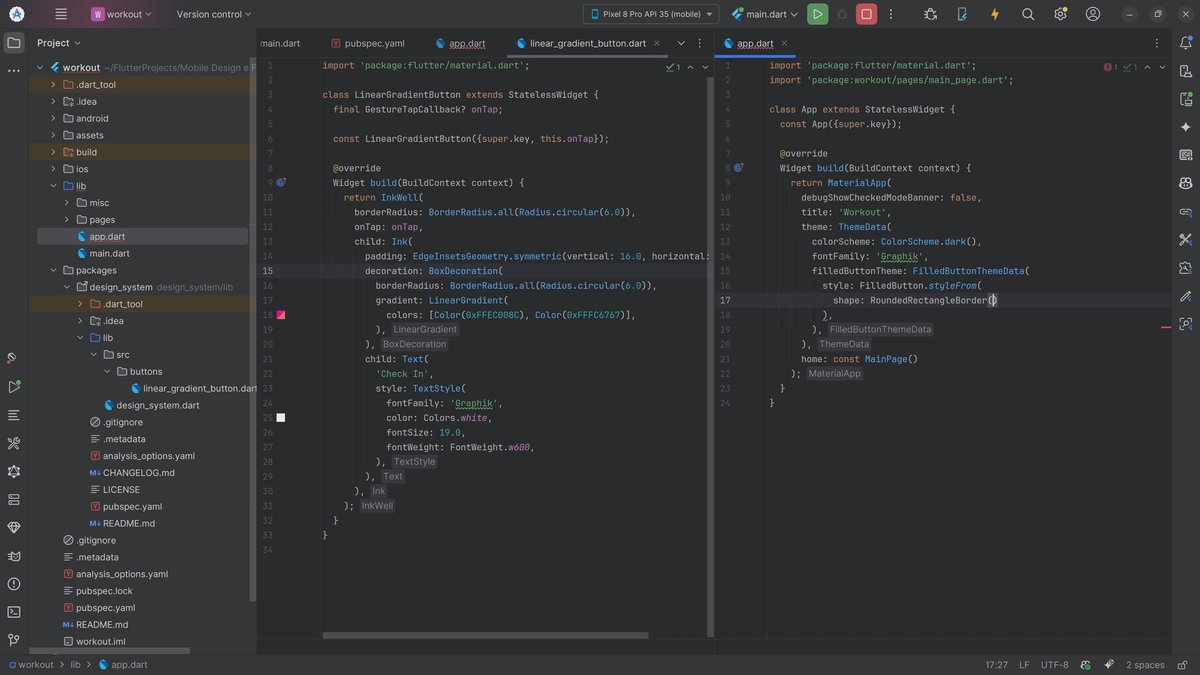The image size is (1200, 675).
Task: Select main.dart in the project tree
Action: pyautogui.click(x=109, y=253)
